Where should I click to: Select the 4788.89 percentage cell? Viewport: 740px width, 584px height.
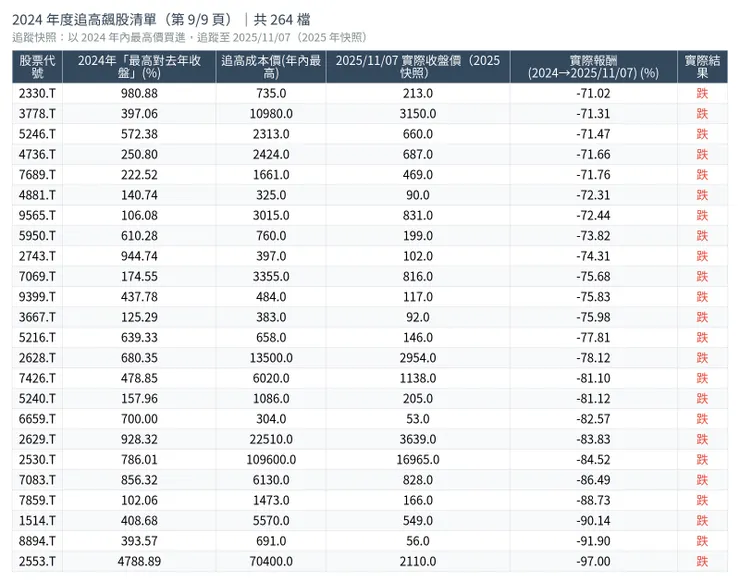(x=138, y=562)
